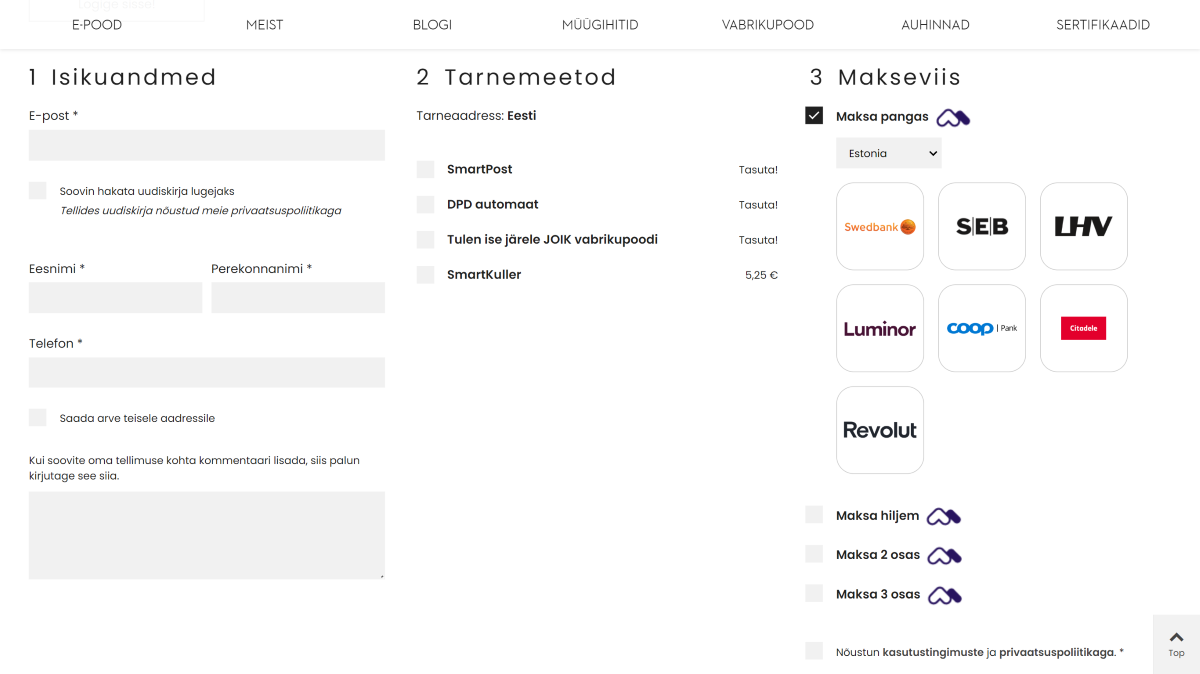Screen dimensions: 1200x674
Task: Choose DPD automaat delivery checkbox
Action: click(425, 204)
